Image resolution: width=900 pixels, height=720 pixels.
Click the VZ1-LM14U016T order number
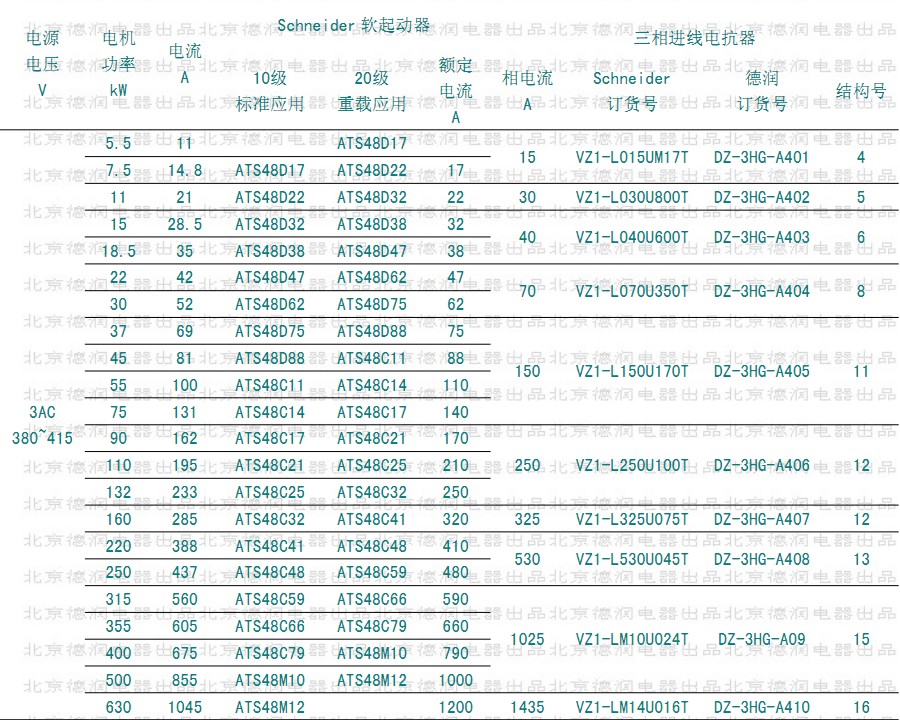tap(632, 708)
